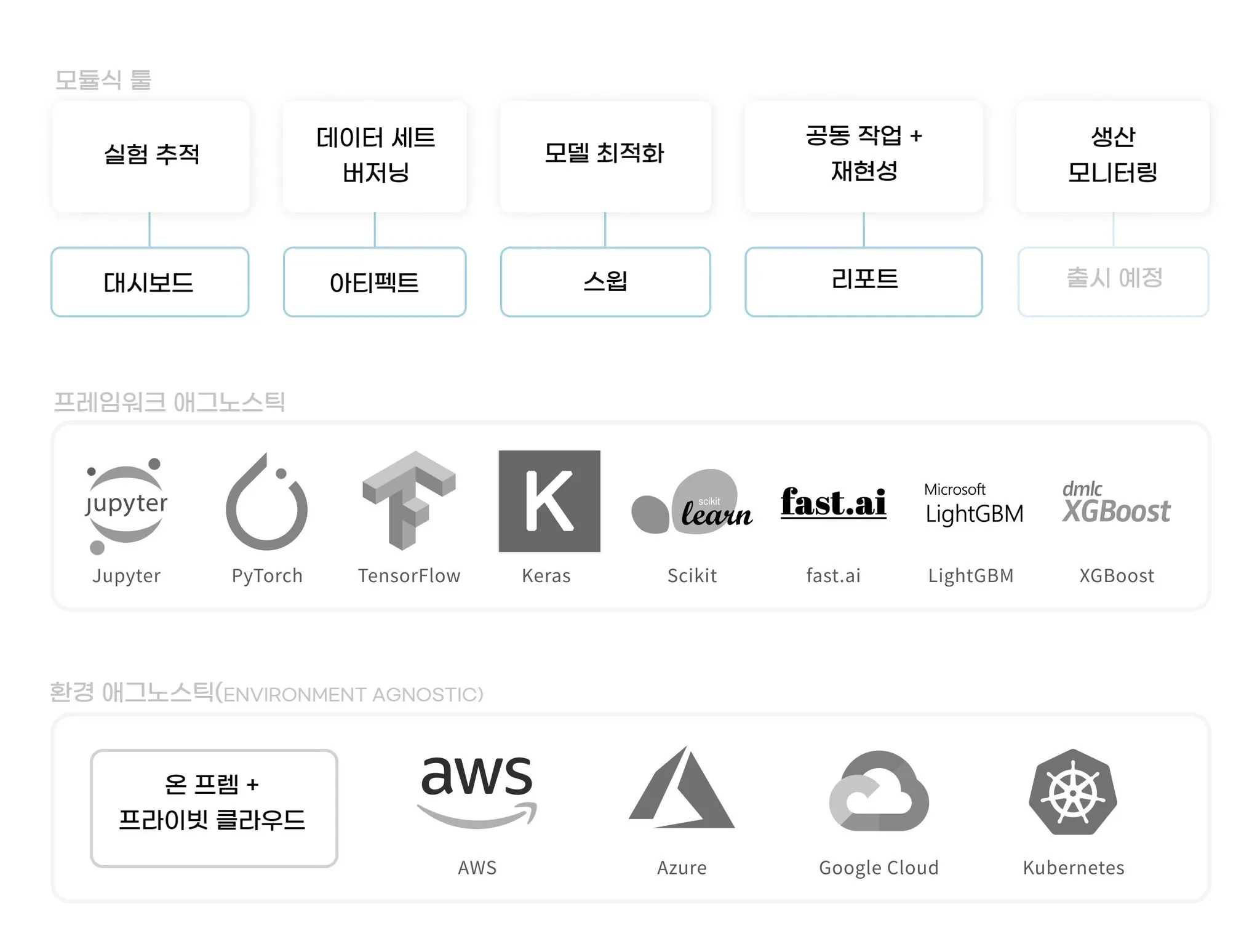The height and width of the screenshot is (952, 1260).
Task: Open the 대시보드 box
Action: (x=150, y=282)
